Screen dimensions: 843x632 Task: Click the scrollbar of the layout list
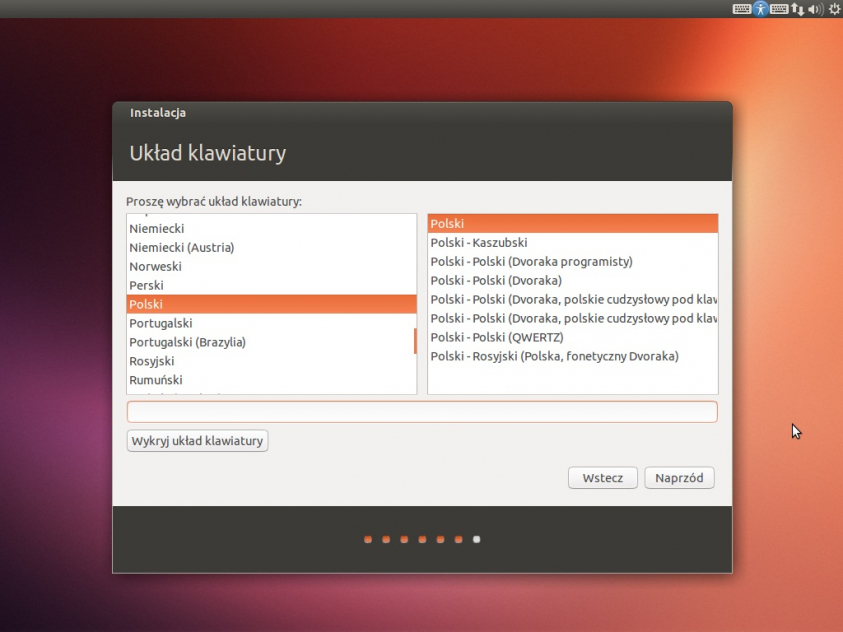pos(413,340)
